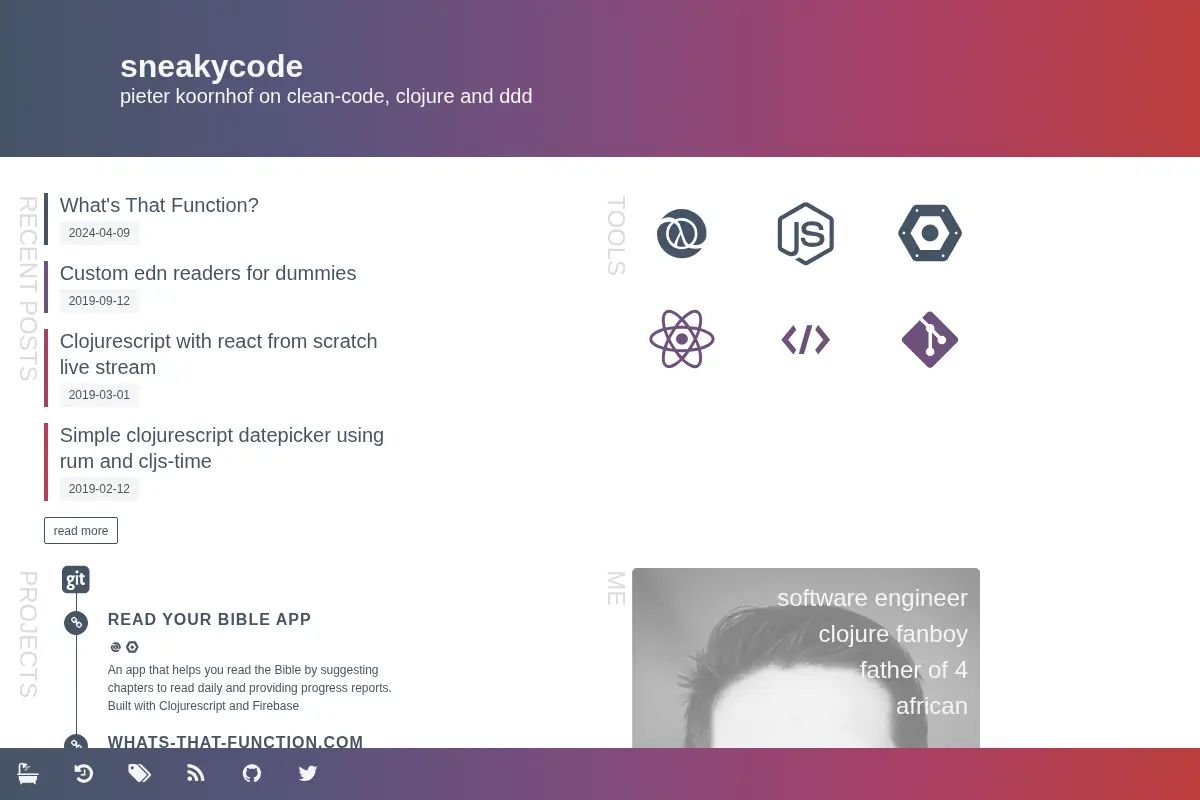Image resolution: width=1200 pixels, height=800 pixels.
Task: Click the "read more" button
Action: tap(81, 531)
